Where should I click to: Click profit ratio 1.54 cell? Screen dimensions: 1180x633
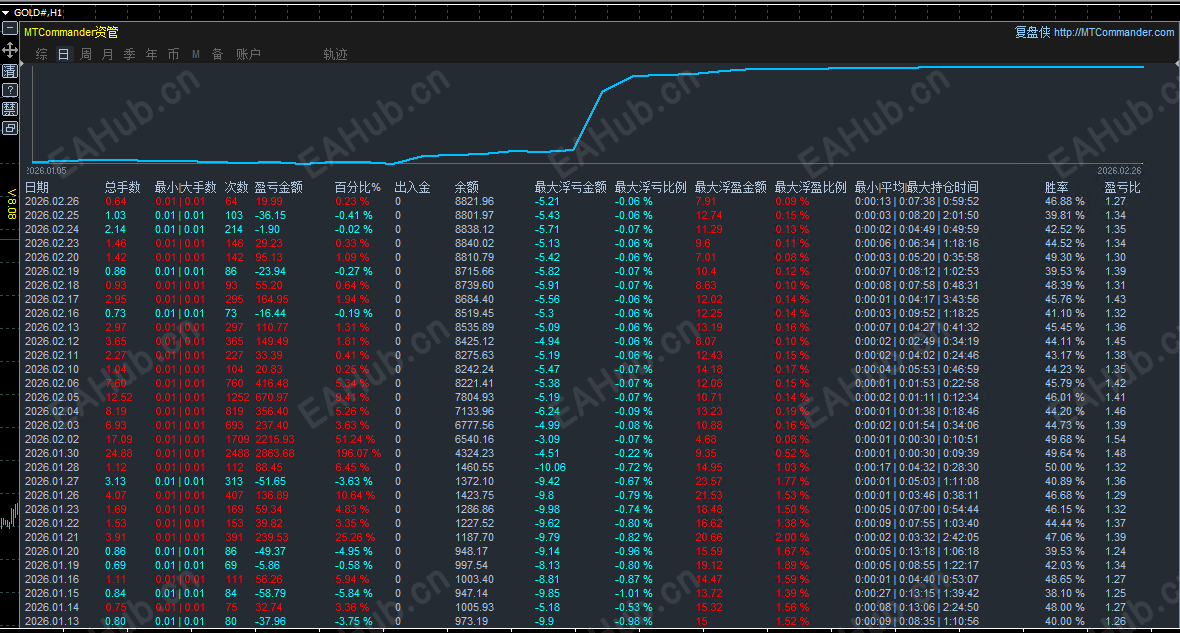[x=1115, y=440]
